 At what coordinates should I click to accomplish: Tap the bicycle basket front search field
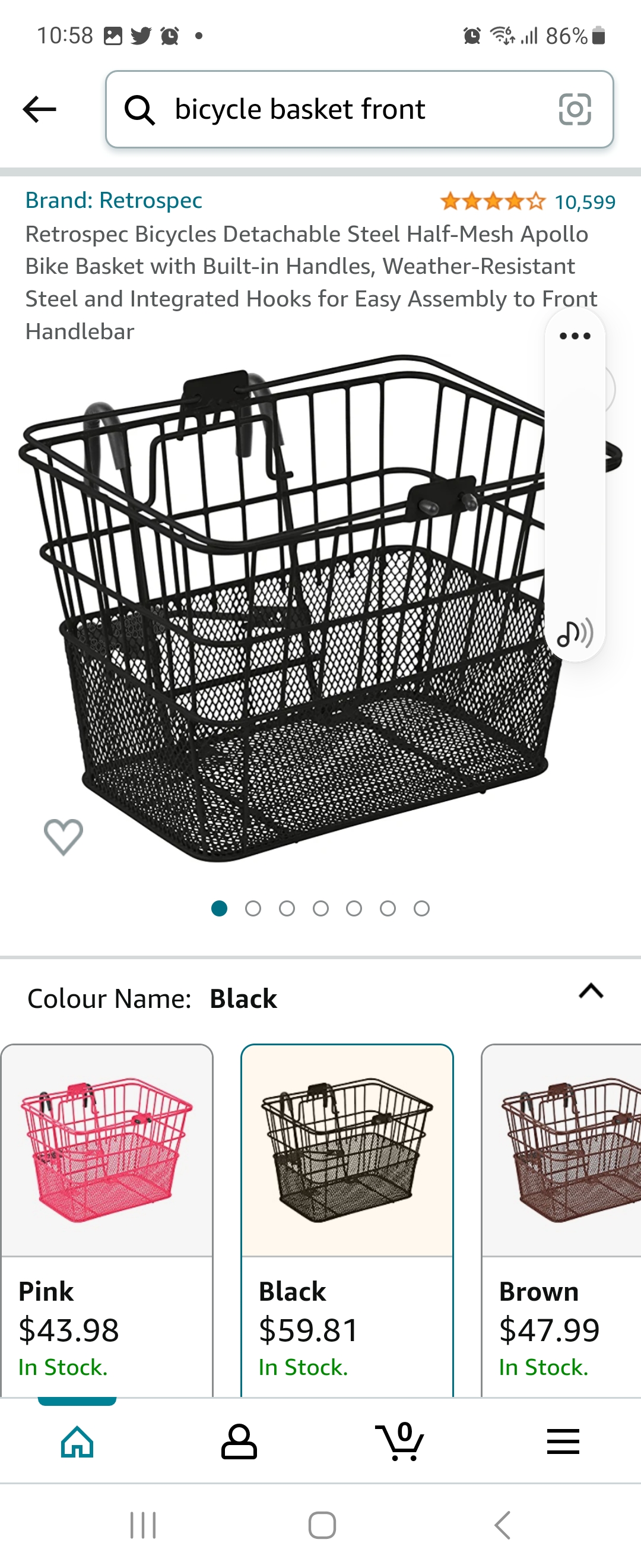(360, 109)
